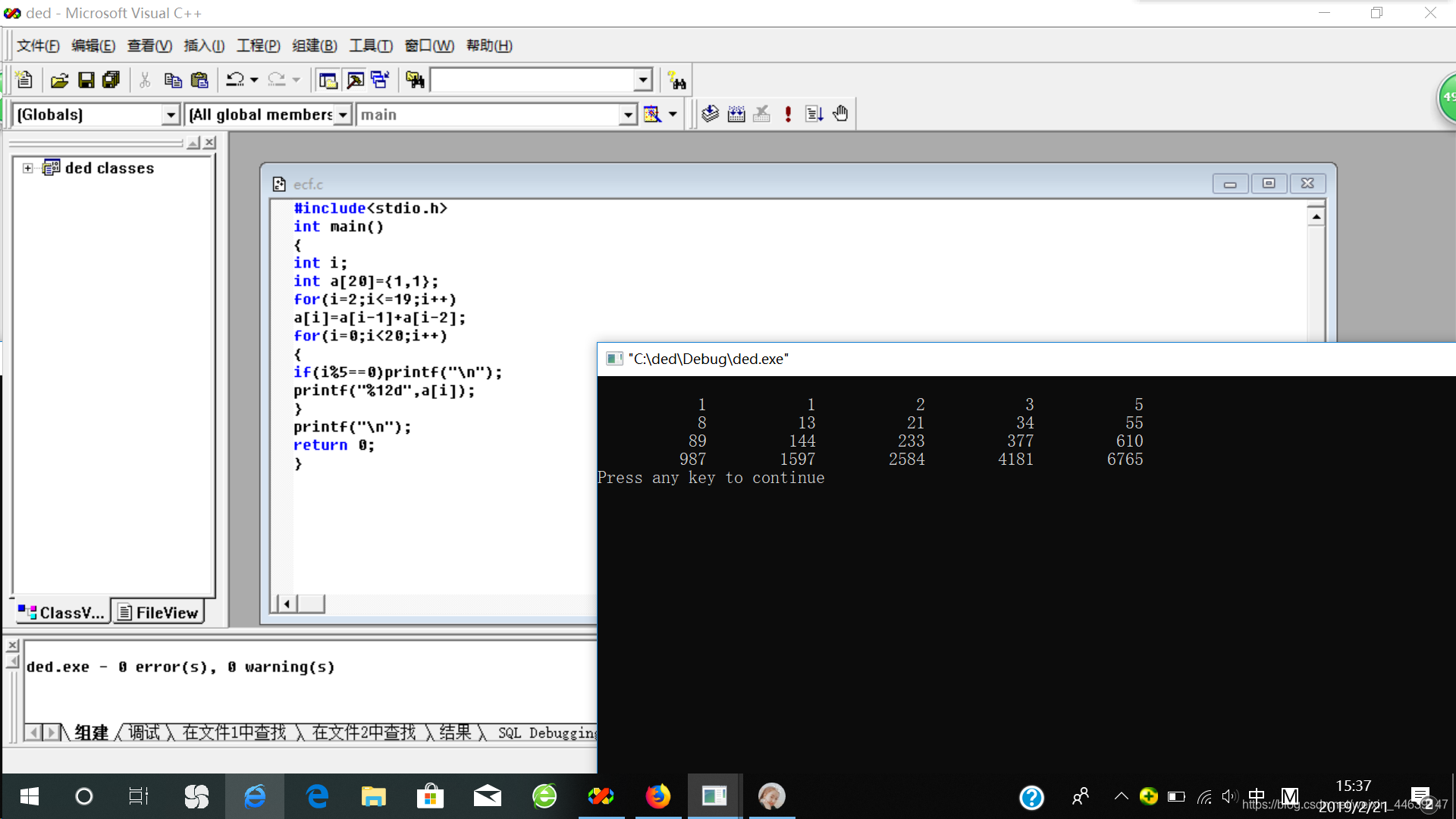Click the ecf.c document icon

point(279,184)
